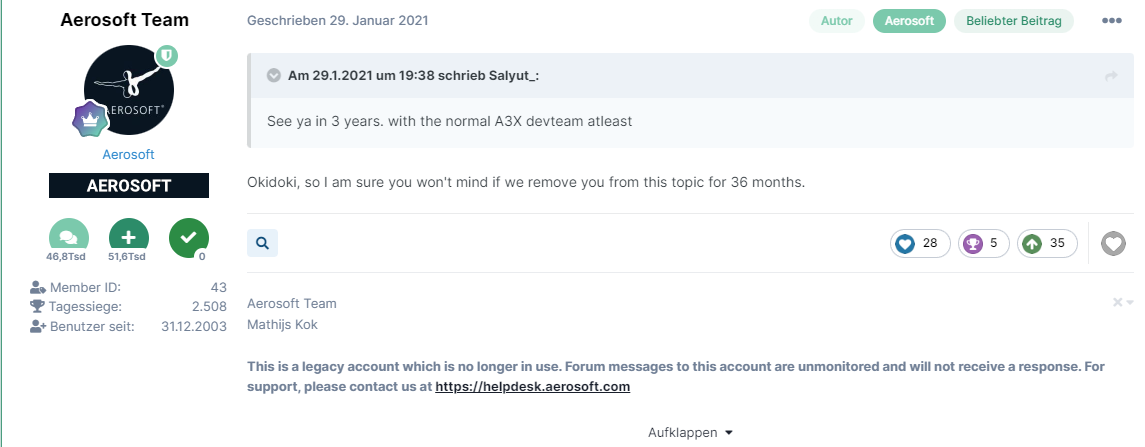The image size is (1145, 447).
Task: Click the moderator shield badge on avatar
Action: (x=167, y=55)
